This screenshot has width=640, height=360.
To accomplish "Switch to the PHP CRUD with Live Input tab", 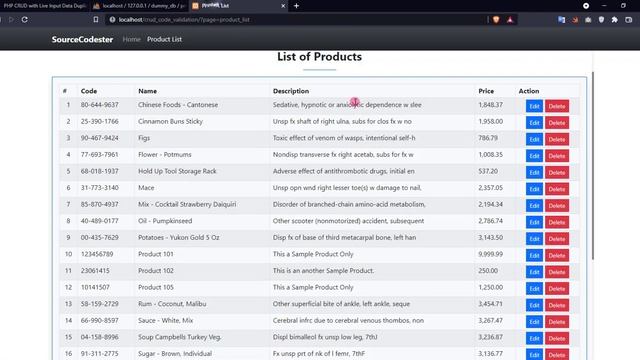I will pyautogui.click(x=44, y=6).
